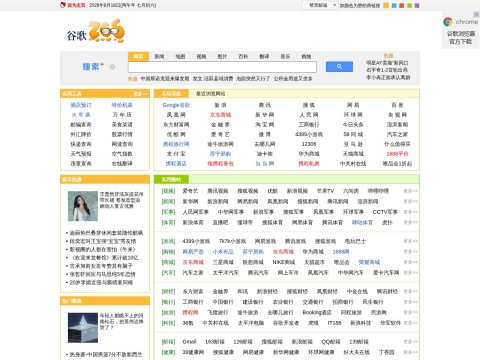Click the Chrome logo in the ad
This screenshot has height=360, width=480.
pyautogui.click(x=448, y=22)
